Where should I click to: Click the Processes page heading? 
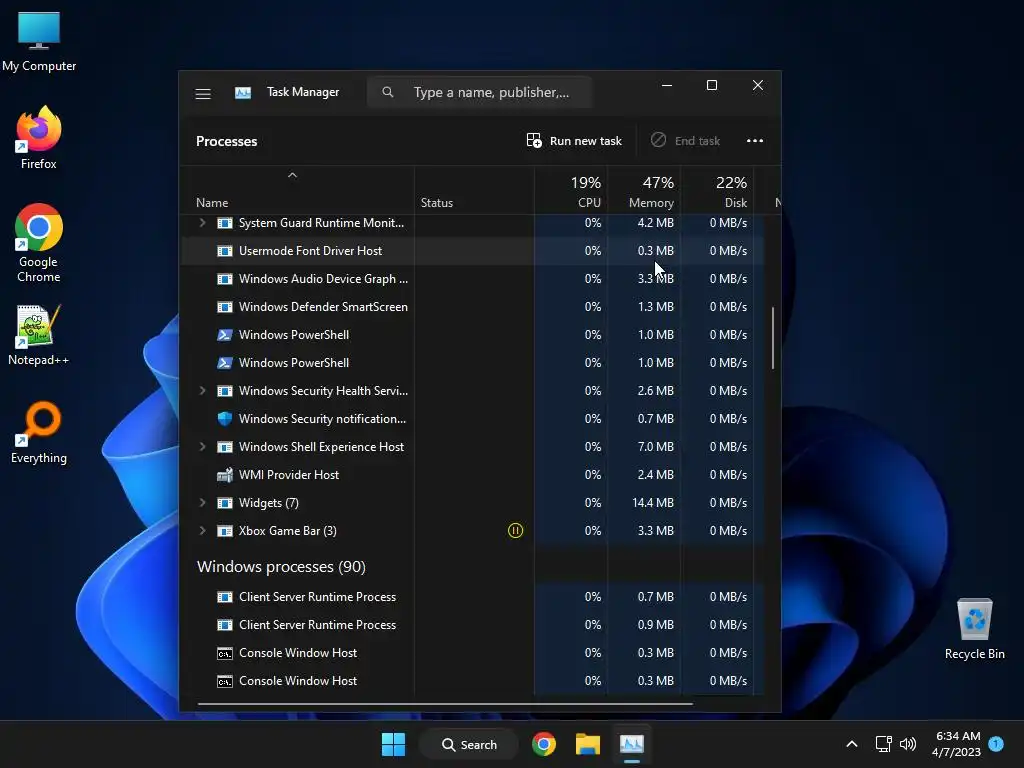tap(227, 141)
